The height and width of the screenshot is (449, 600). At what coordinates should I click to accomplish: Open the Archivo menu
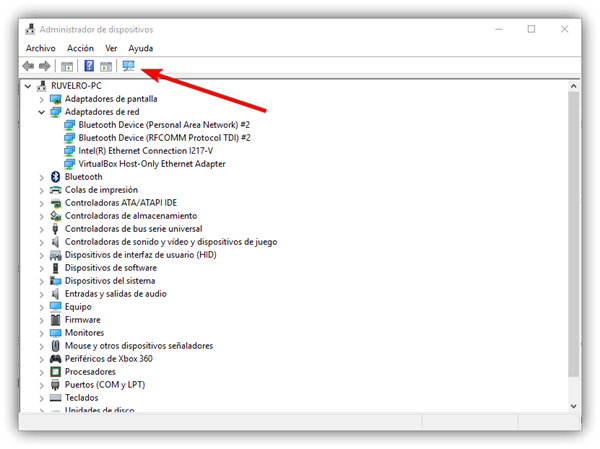coord(41,48)
